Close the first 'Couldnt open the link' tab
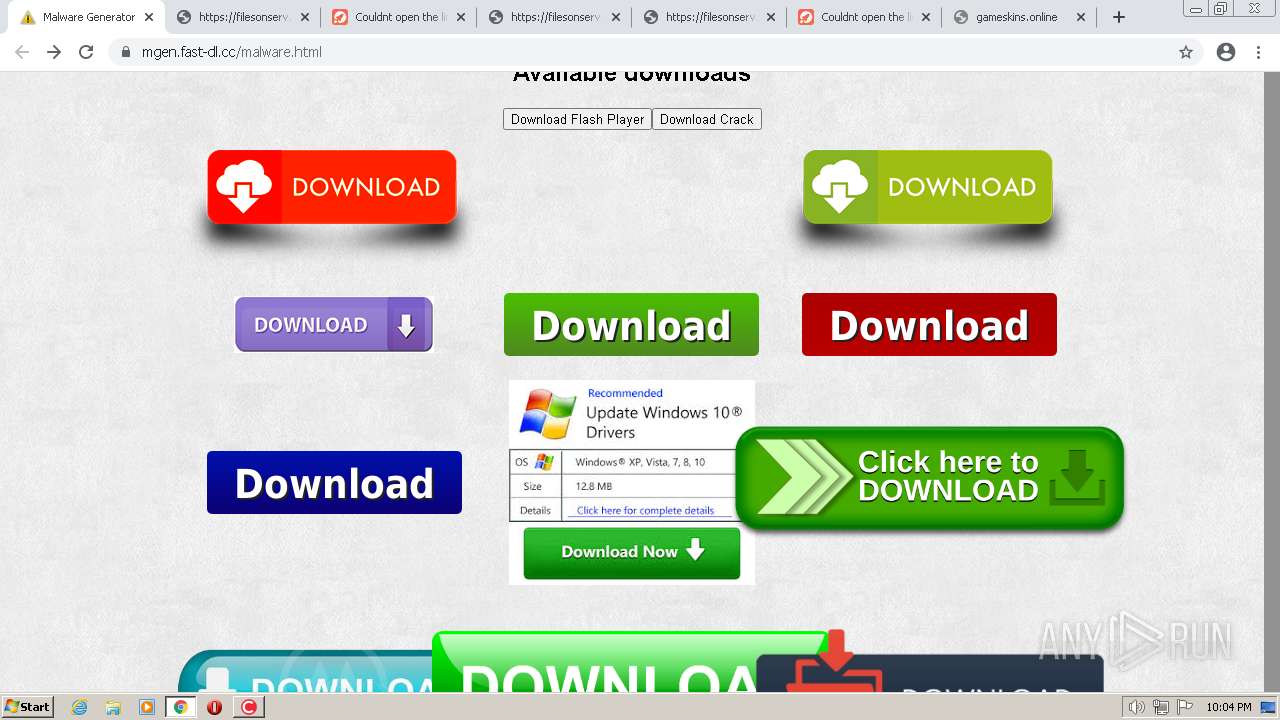 [460, 17]
